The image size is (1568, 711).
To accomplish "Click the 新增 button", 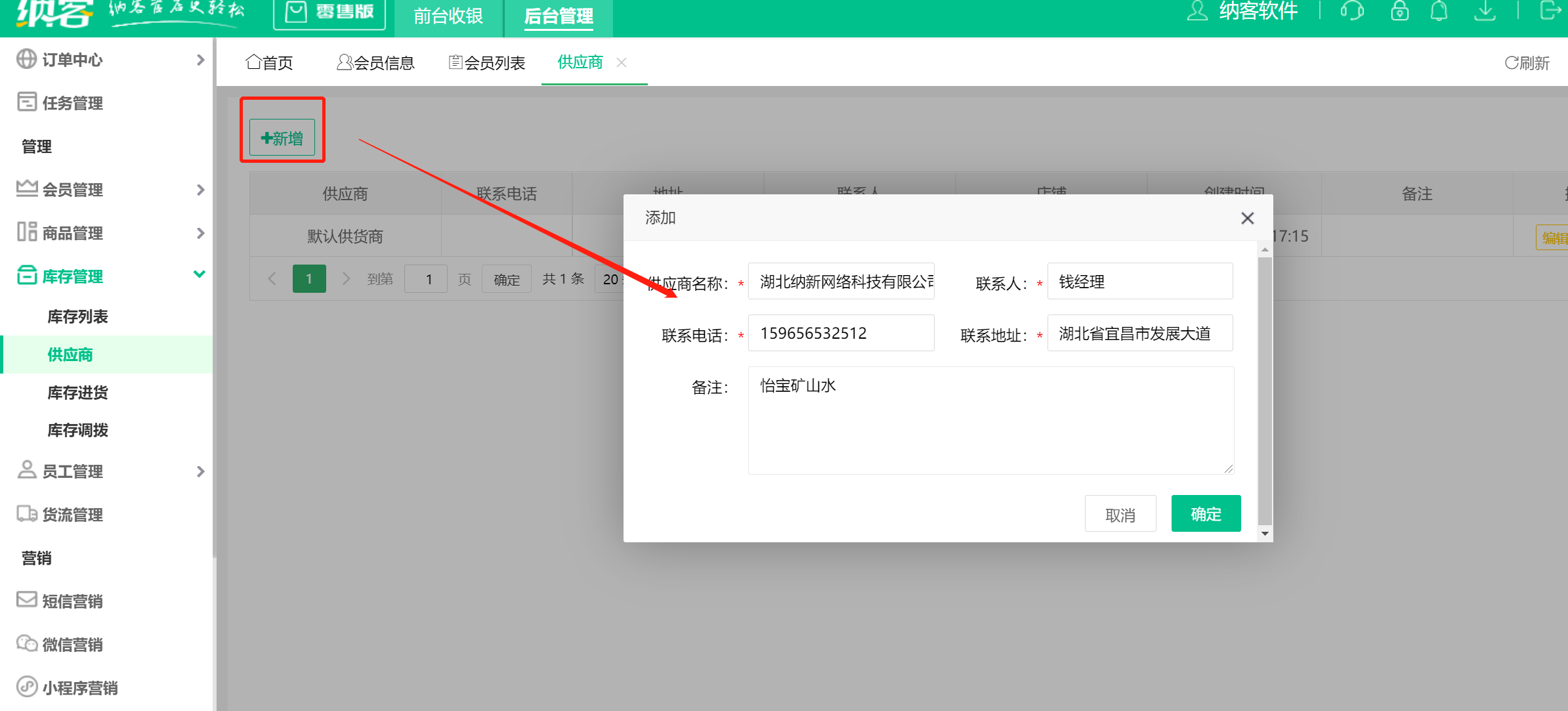I will pyautogui.click(x=282, y=138).
